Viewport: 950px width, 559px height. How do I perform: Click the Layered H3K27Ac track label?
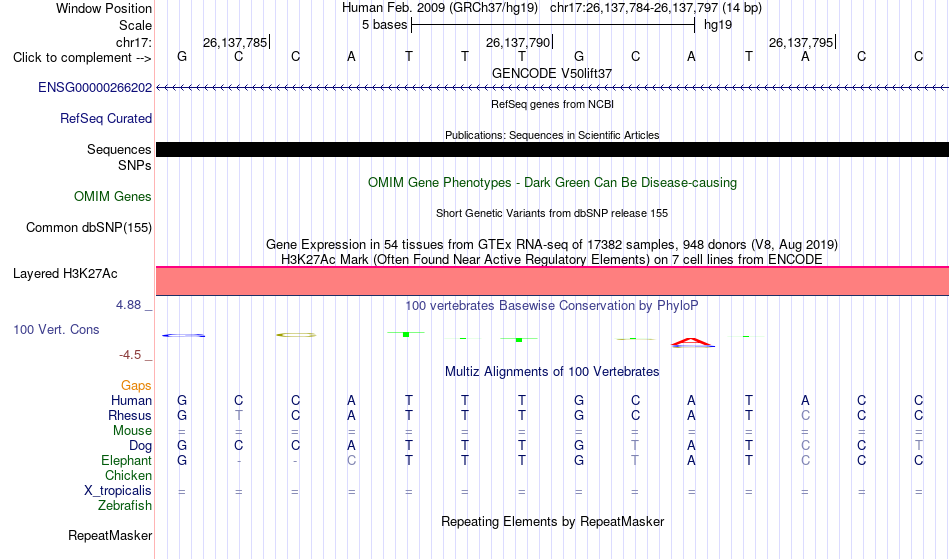(x=65, y=273)
